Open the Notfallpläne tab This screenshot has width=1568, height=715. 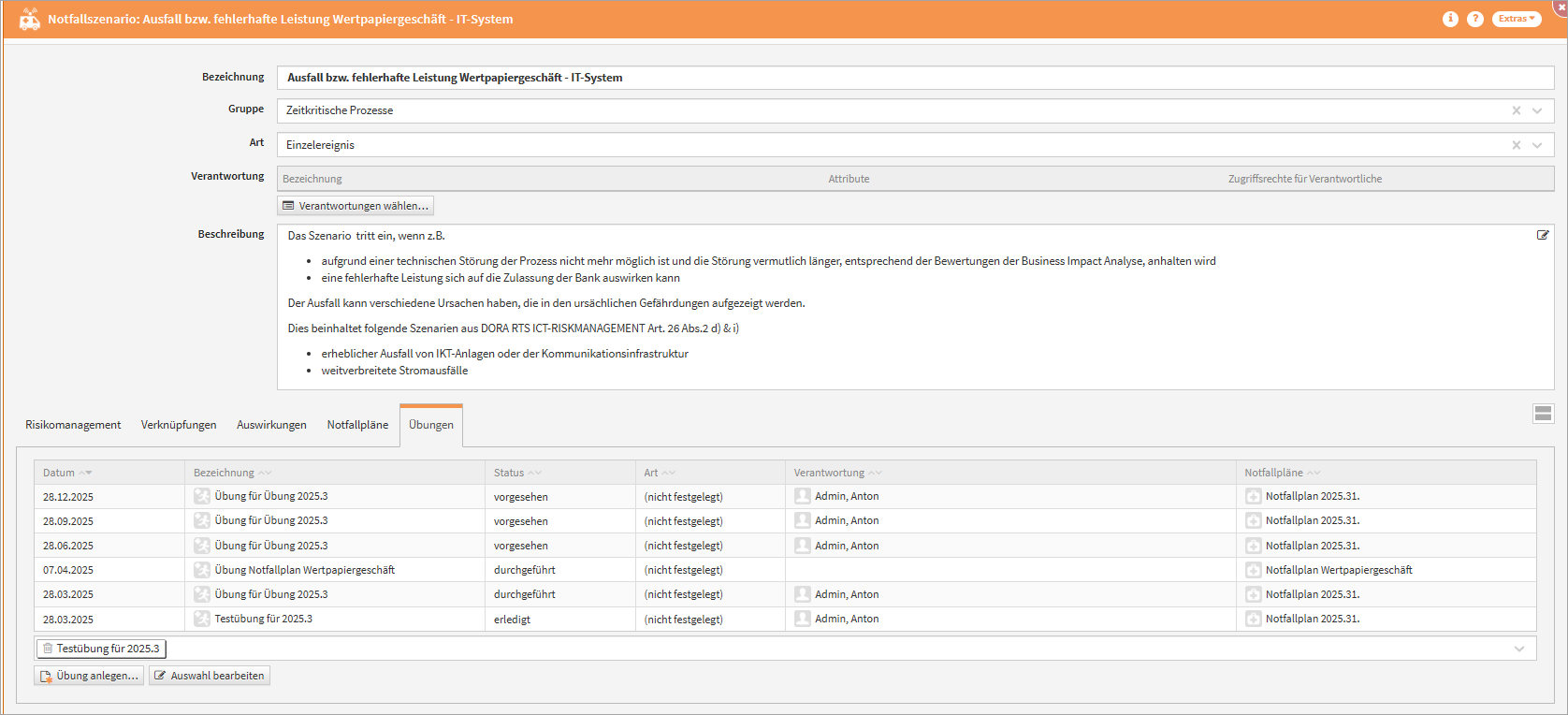pos(357,425)
